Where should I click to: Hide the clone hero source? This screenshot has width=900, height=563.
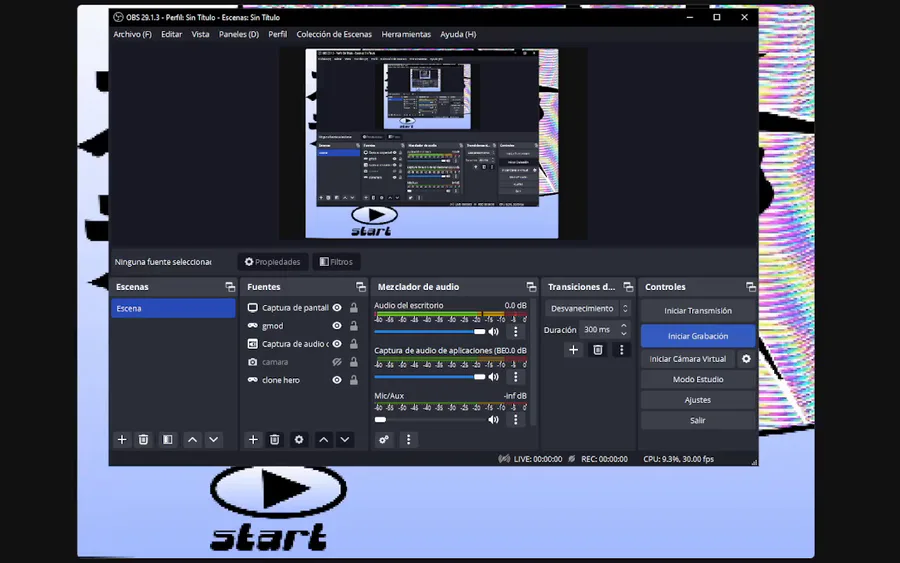point(337,380)
